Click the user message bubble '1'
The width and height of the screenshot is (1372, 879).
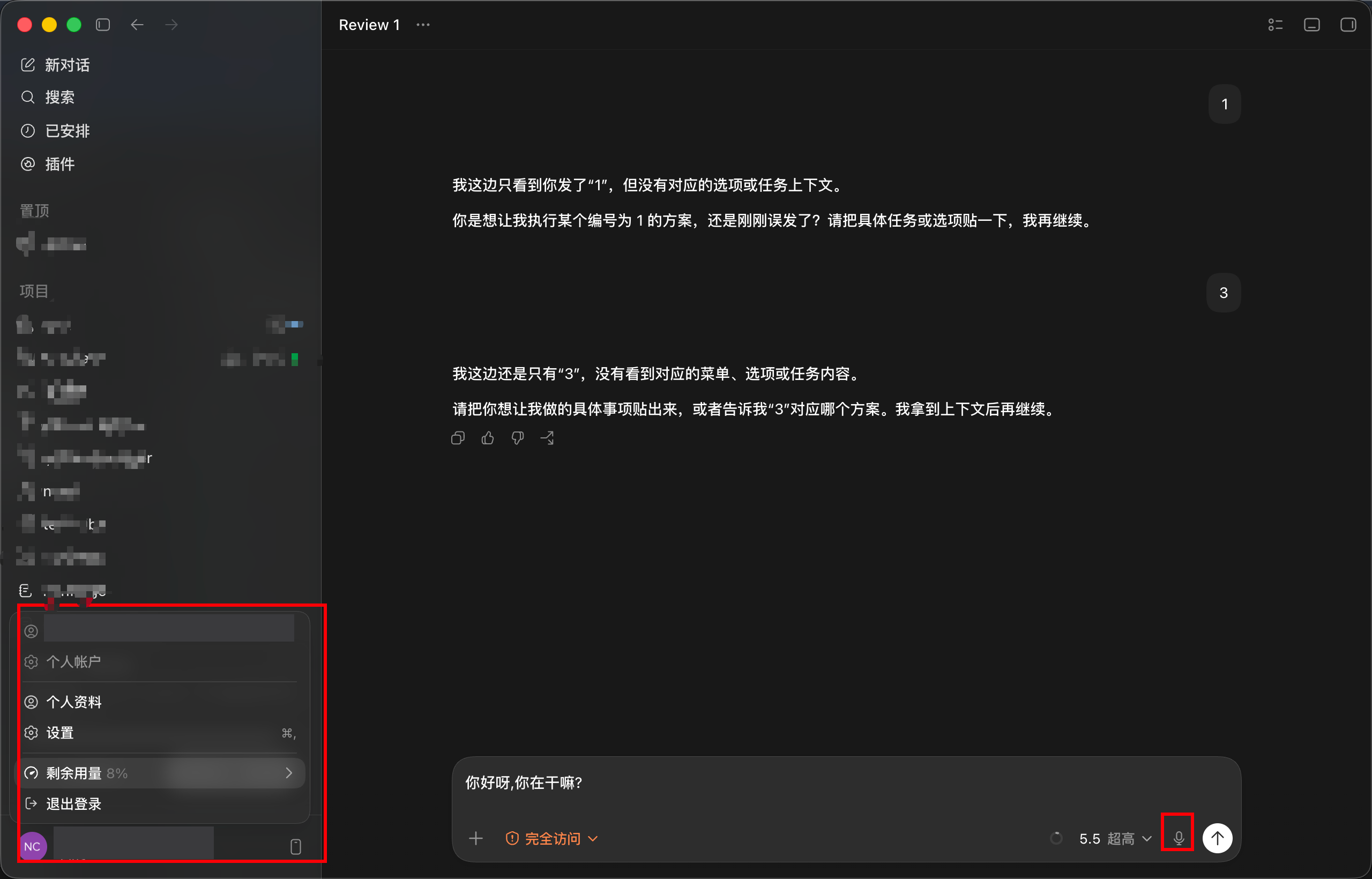pyautogui.click(x=1225, y=104)
